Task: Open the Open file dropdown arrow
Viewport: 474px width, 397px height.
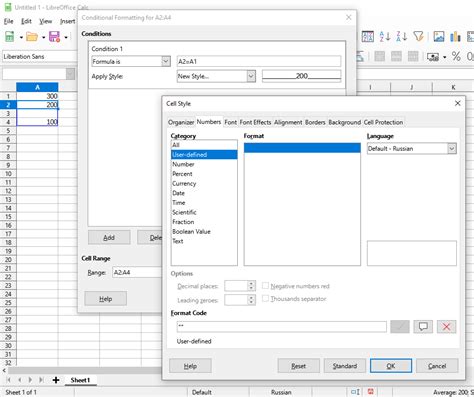Action: tap(44, 37)
